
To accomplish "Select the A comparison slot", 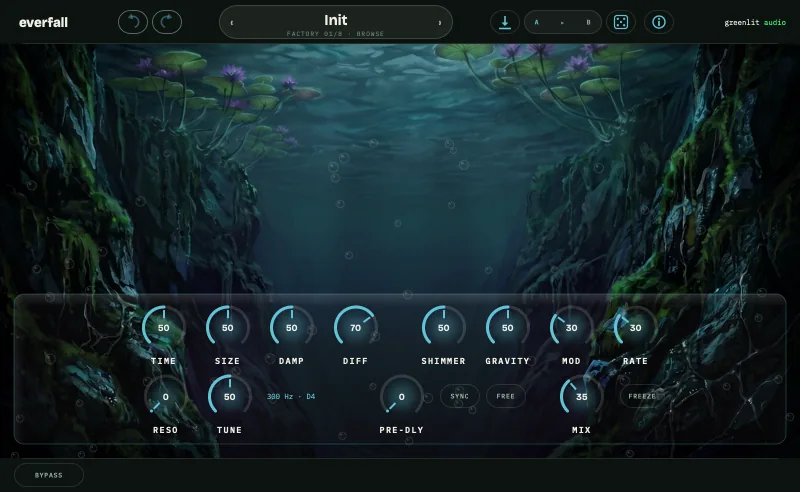I will (536, 22).
